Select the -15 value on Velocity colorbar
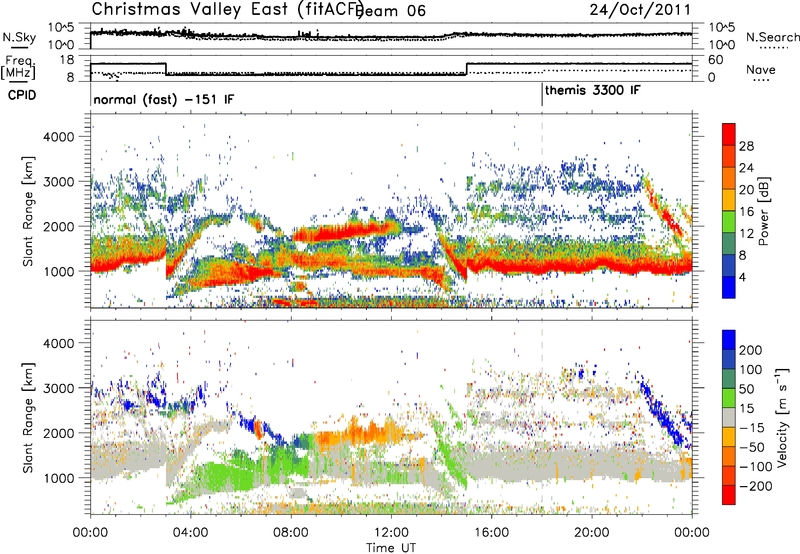 (752, 427)
